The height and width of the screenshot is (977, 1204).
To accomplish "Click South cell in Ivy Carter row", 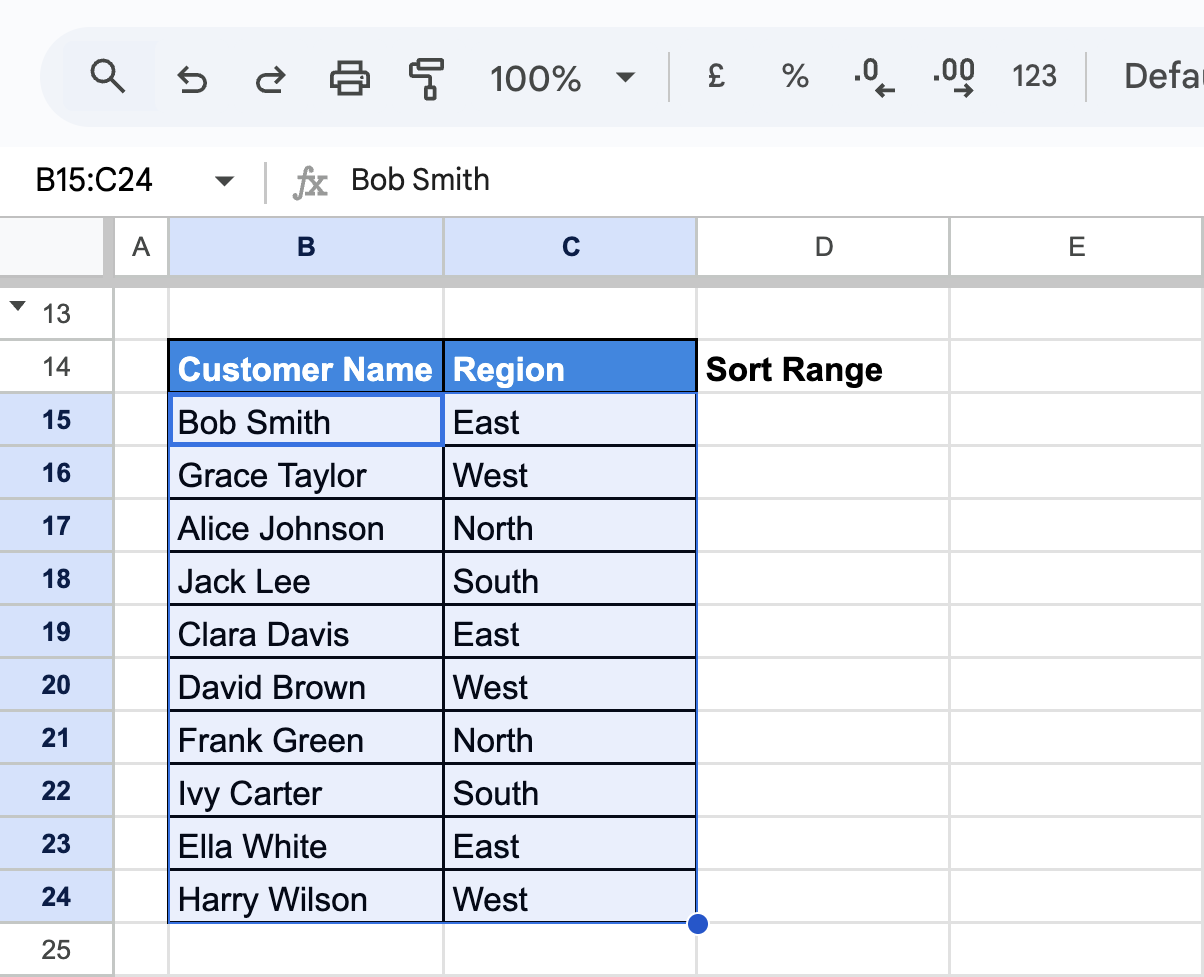I will point(570,791).
